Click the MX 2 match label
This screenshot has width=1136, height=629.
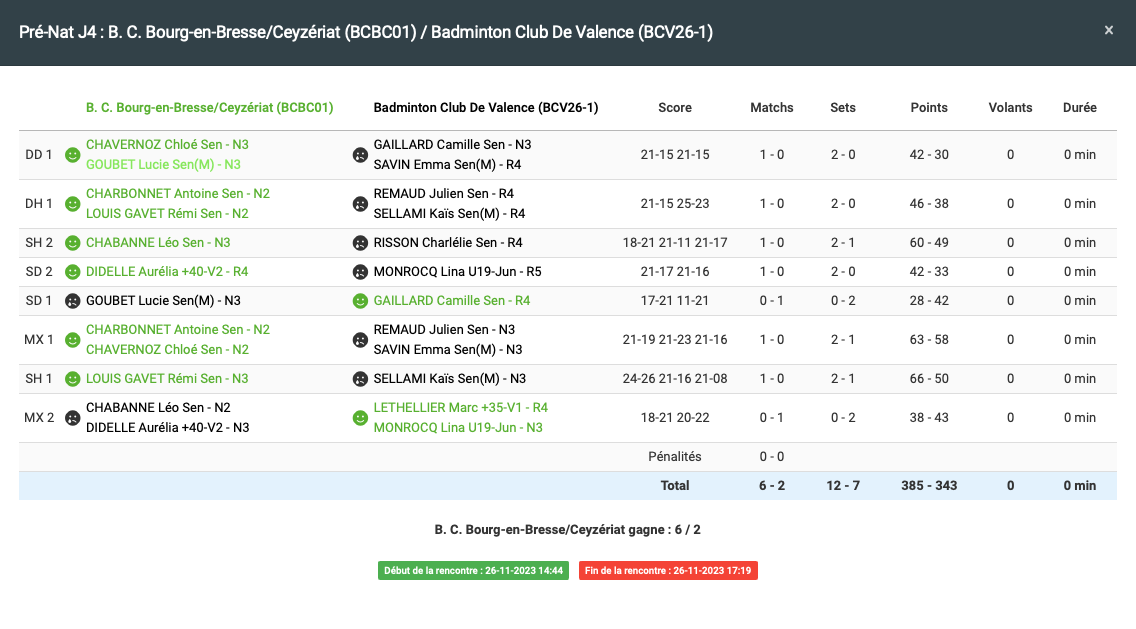tap(39, 418)
